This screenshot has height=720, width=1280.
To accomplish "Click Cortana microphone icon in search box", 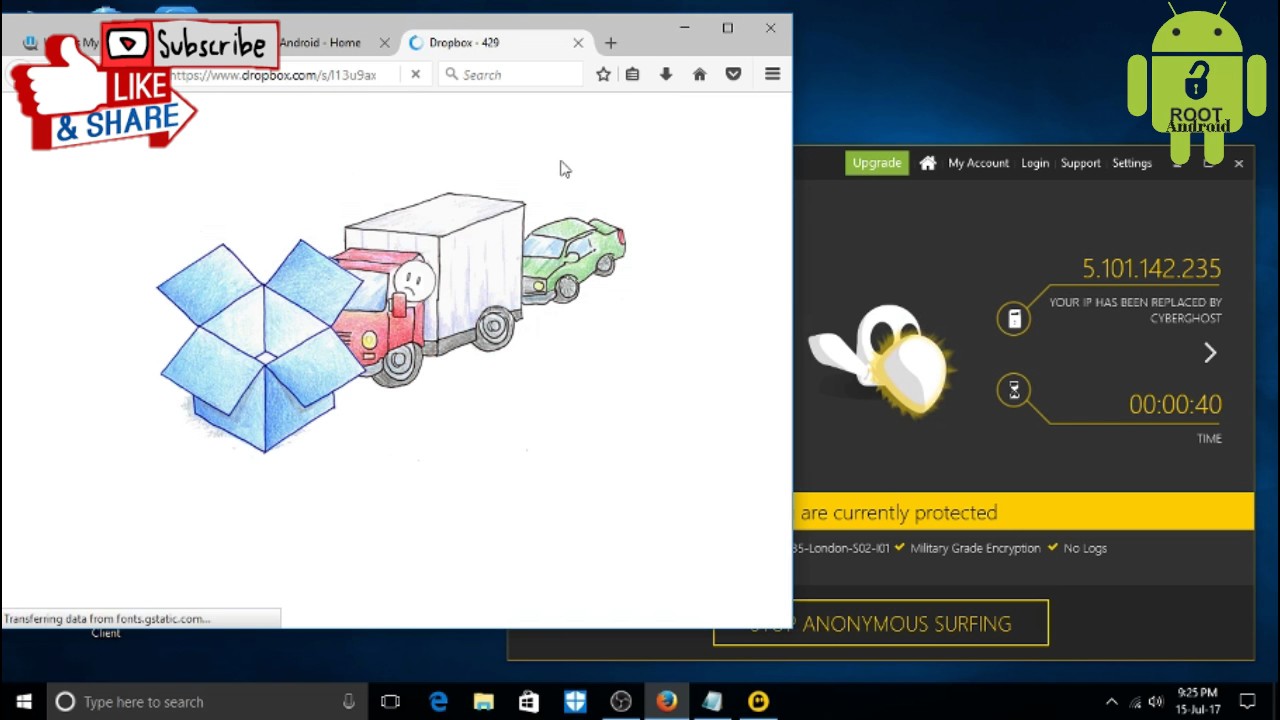I will (349, 701).
